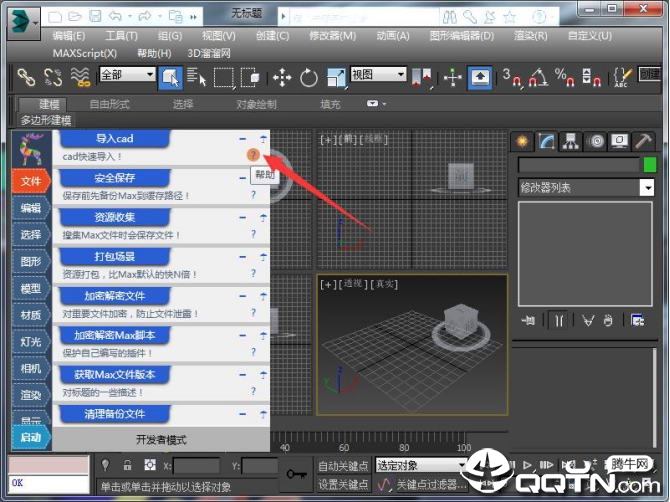Viewport: 670px width, 502px height.
Task: Click the 安全保存 button
Action: point(115,177)
